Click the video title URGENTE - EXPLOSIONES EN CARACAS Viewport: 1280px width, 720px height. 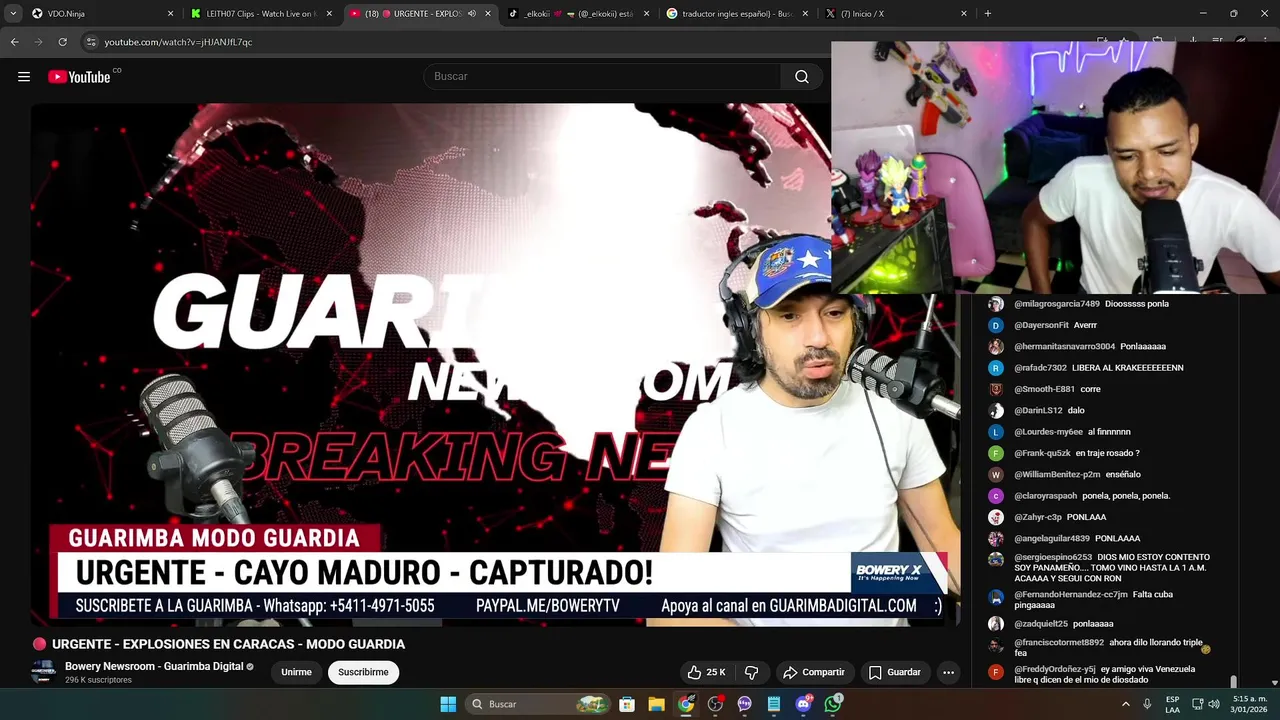[228, 644]
